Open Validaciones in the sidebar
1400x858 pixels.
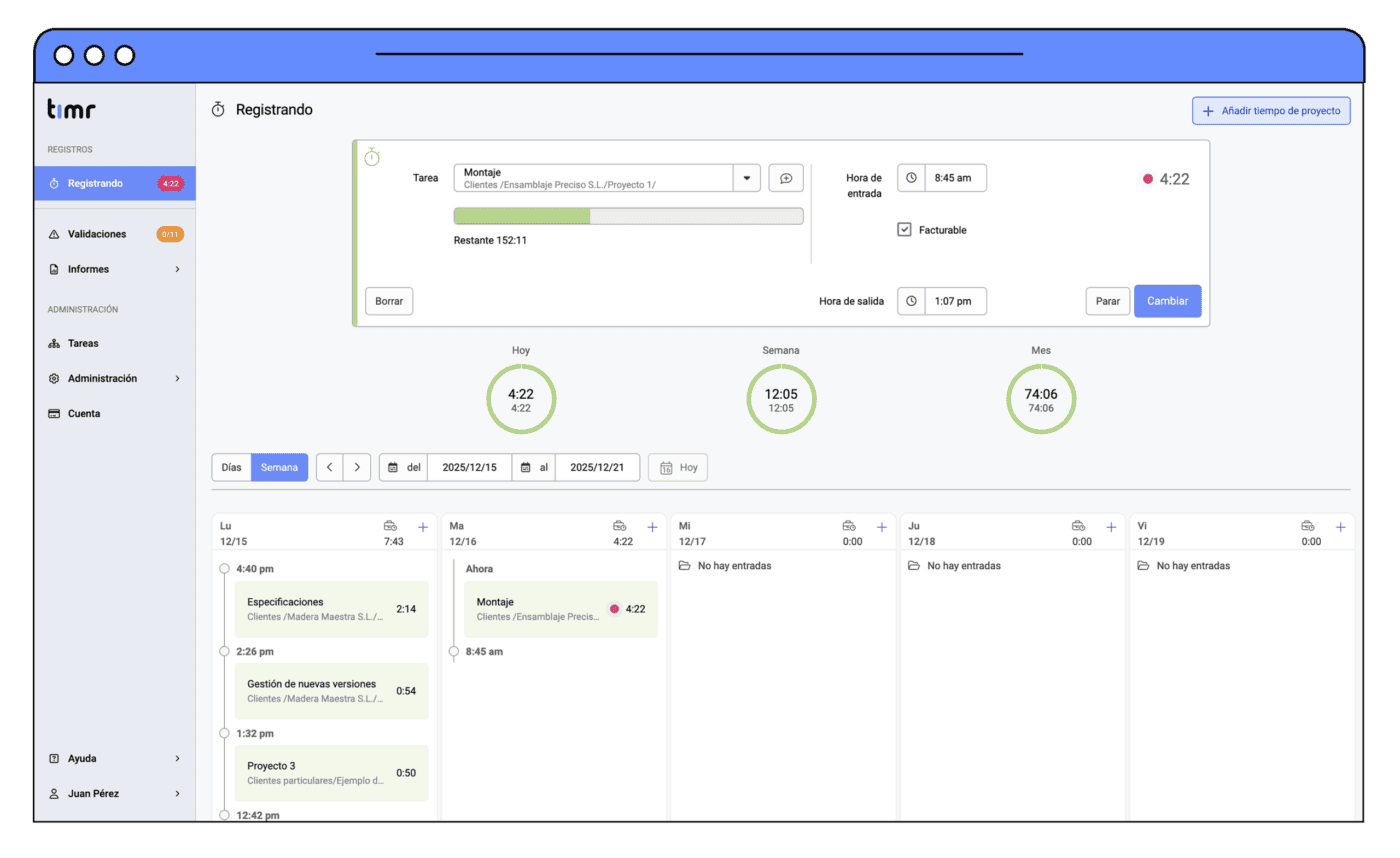[97, 234]
